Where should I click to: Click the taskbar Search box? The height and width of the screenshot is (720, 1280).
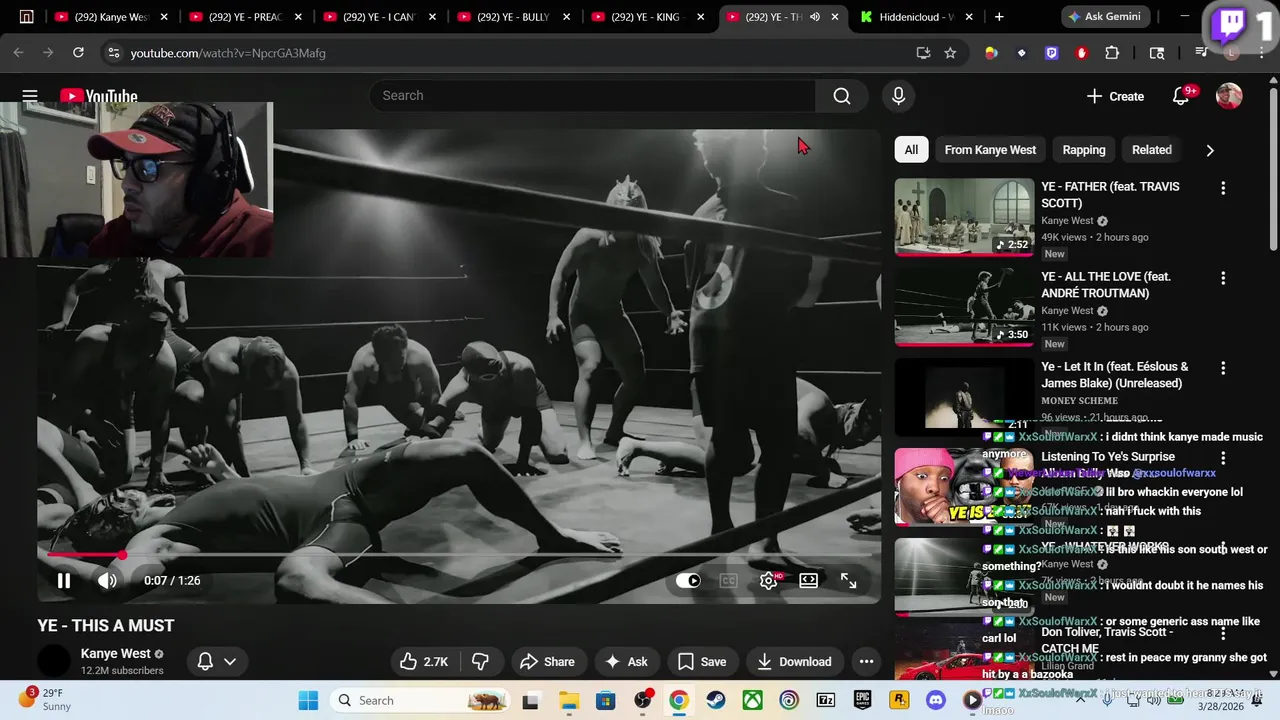click(420, 700)
